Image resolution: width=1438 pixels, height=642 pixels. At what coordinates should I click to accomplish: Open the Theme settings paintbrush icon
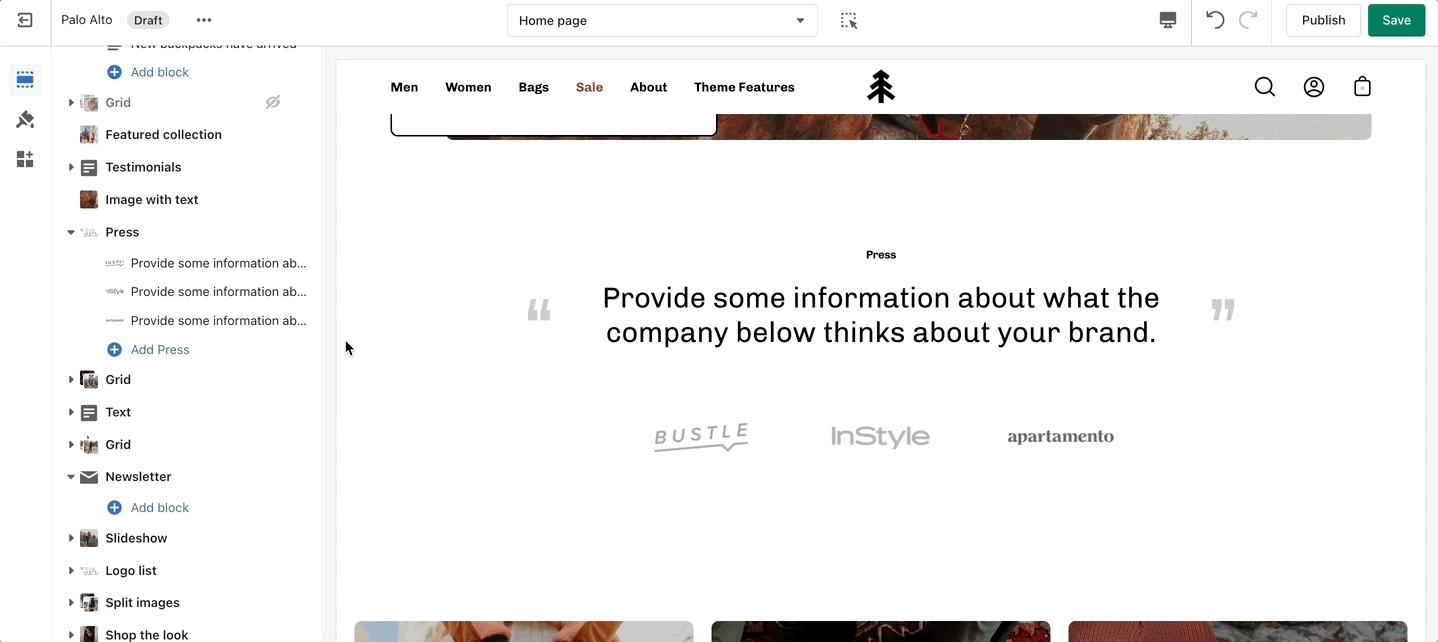pyautogui.click(x=25, y=120)
